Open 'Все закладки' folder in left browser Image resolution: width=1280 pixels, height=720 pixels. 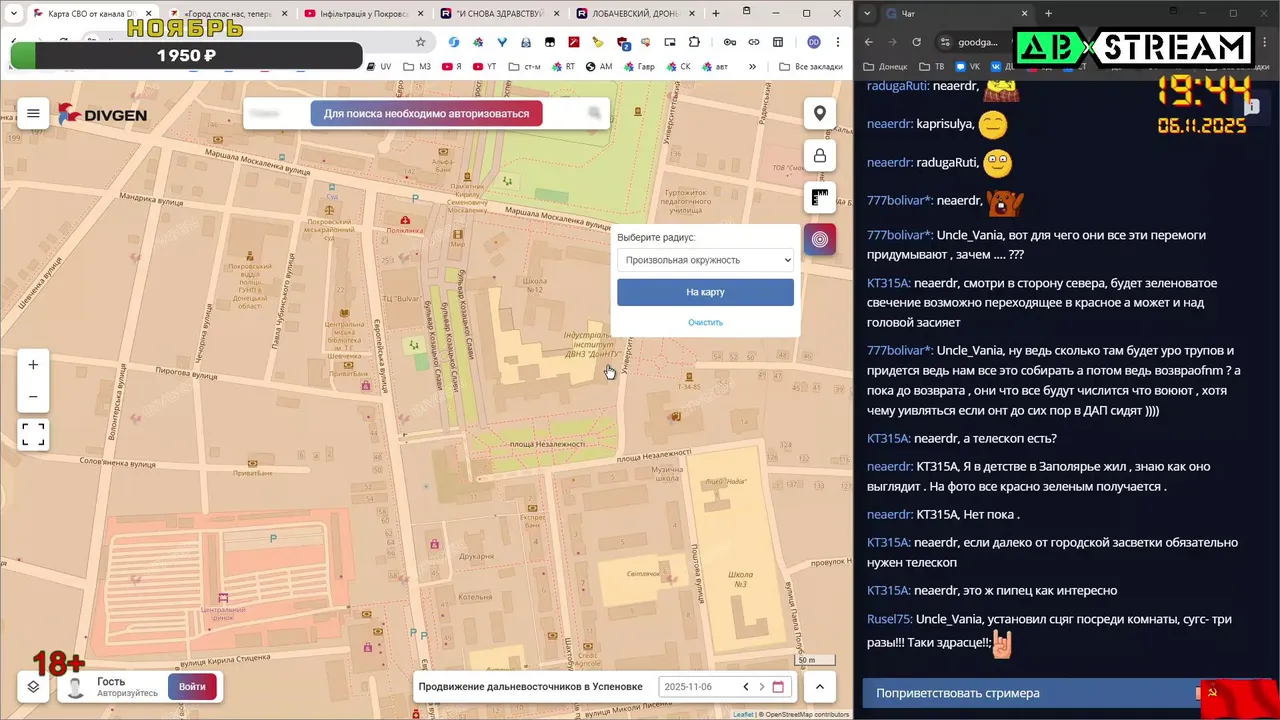pos(811,67)
